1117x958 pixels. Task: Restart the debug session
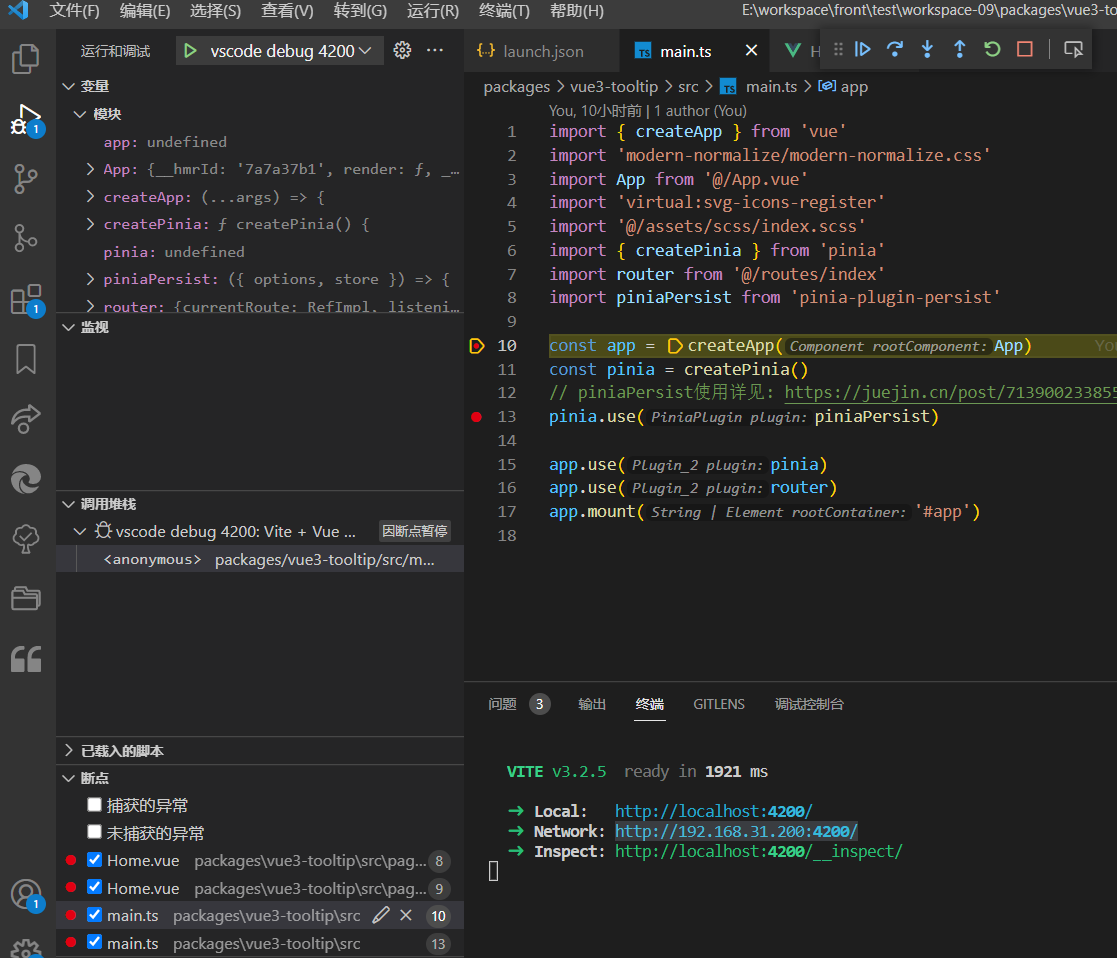point(992,49)
